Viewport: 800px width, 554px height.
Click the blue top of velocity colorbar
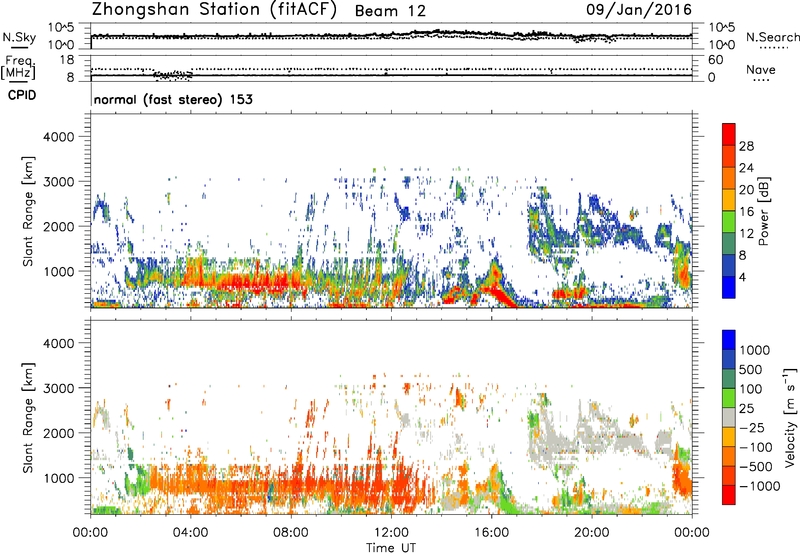tap(729, 340)
